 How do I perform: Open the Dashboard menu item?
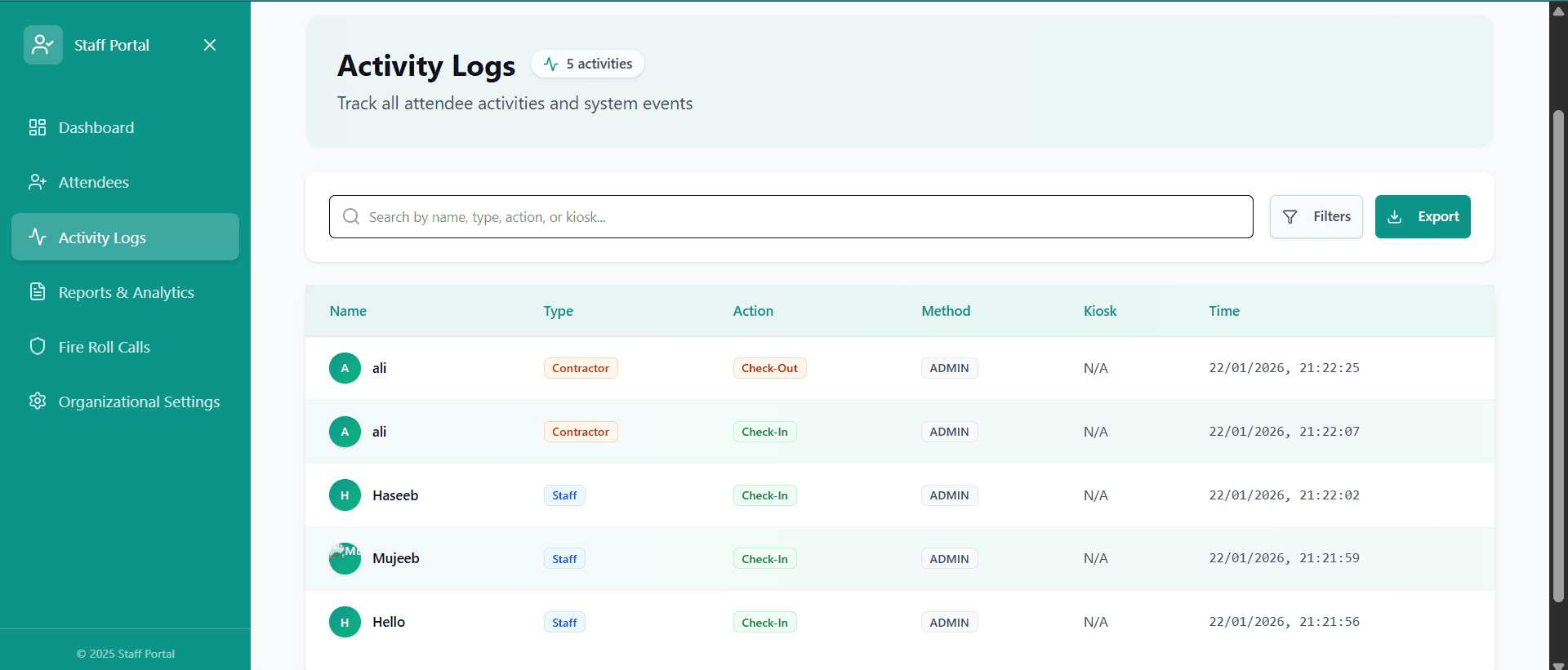click(125, 127)
